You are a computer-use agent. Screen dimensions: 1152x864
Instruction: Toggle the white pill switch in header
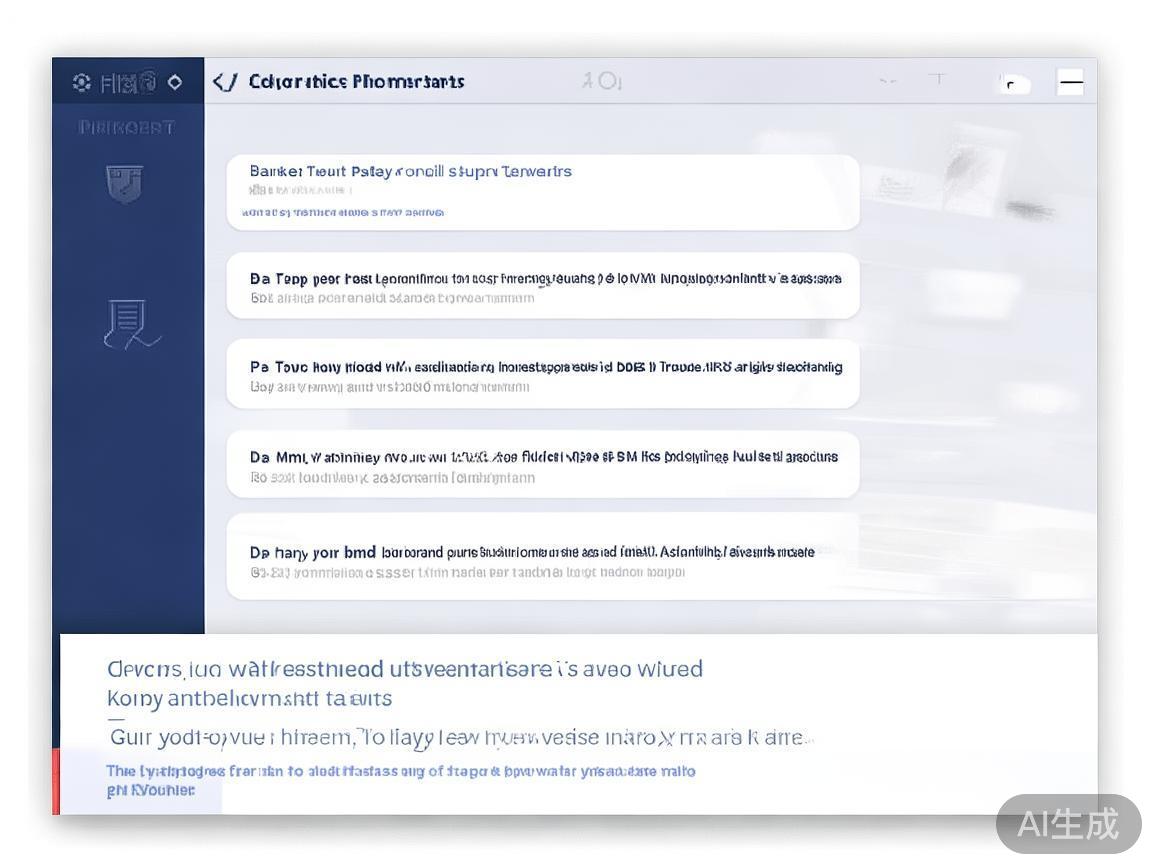(x=1013, y=84)
